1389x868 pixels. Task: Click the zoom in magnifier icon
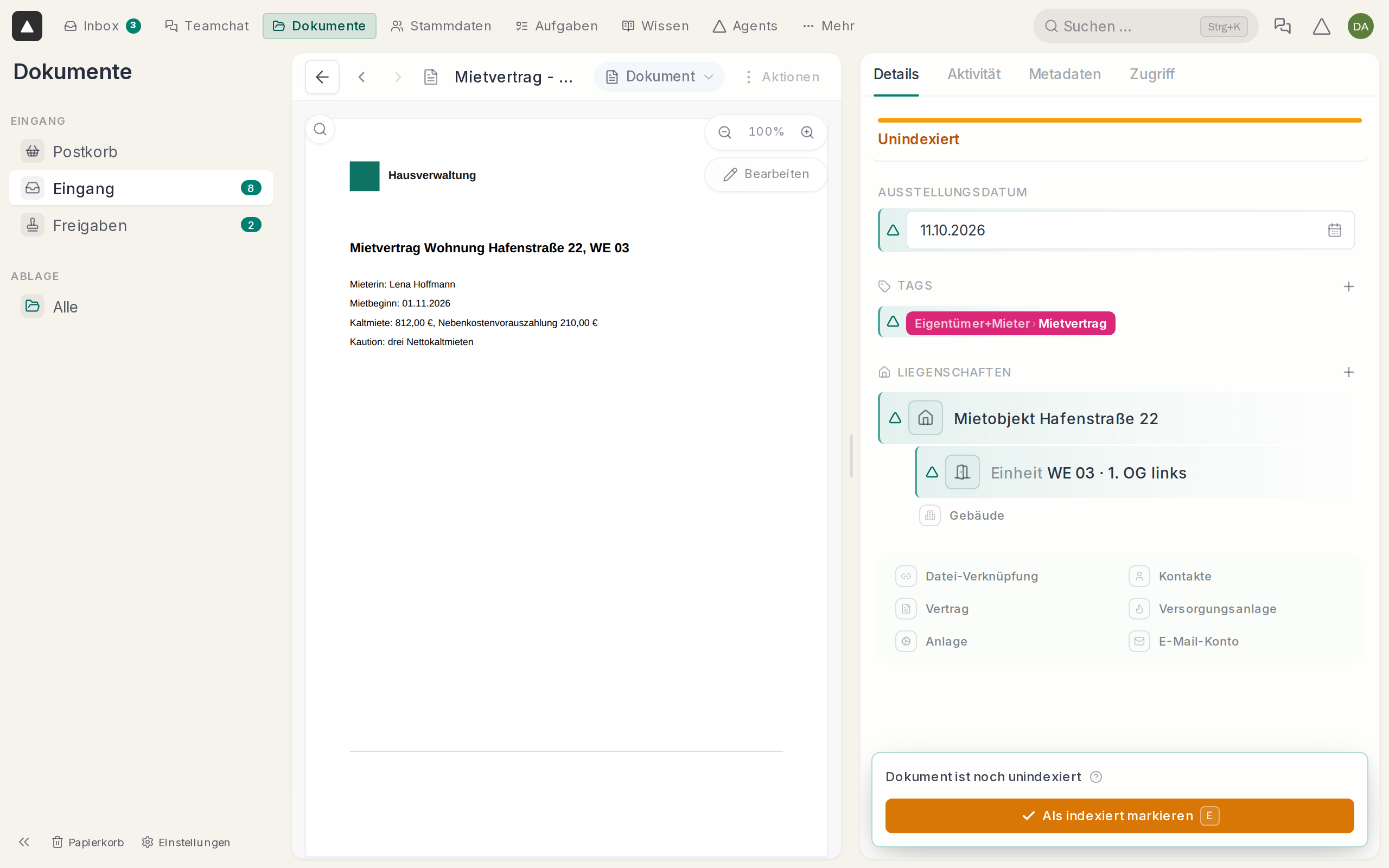[x=807, y=132]
